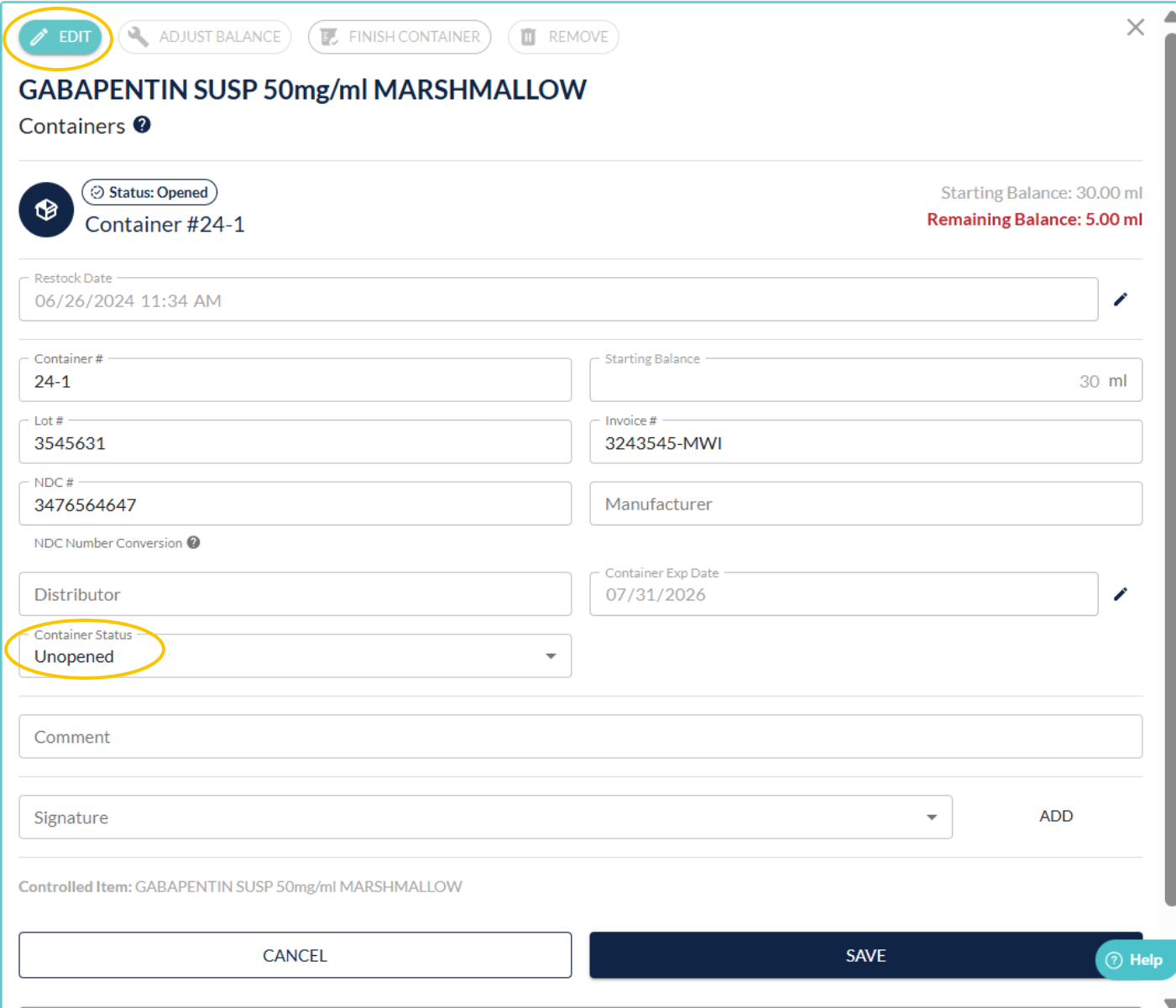Click FINISH CONTAINER button
Image resolution: width=1176 pixels, height=1008 pixels.
400,37
